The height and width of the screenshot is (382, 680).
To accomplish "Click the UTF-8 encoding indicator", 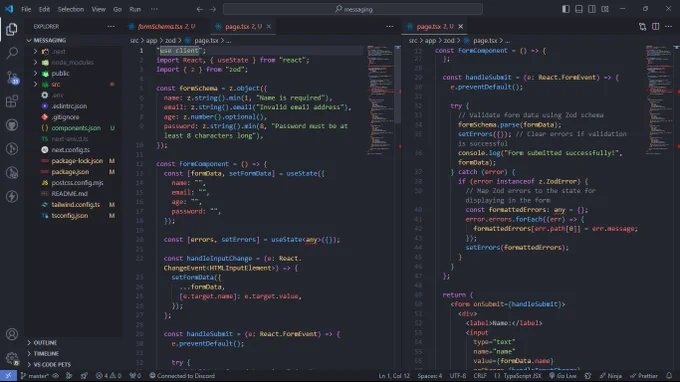I will (458, 375).
